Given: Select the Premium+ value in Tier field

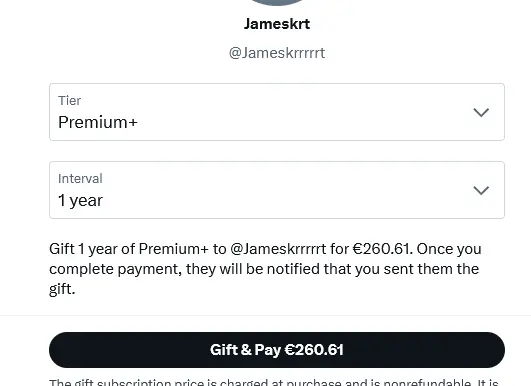Looking at the screenshot, I should [98, 122].
